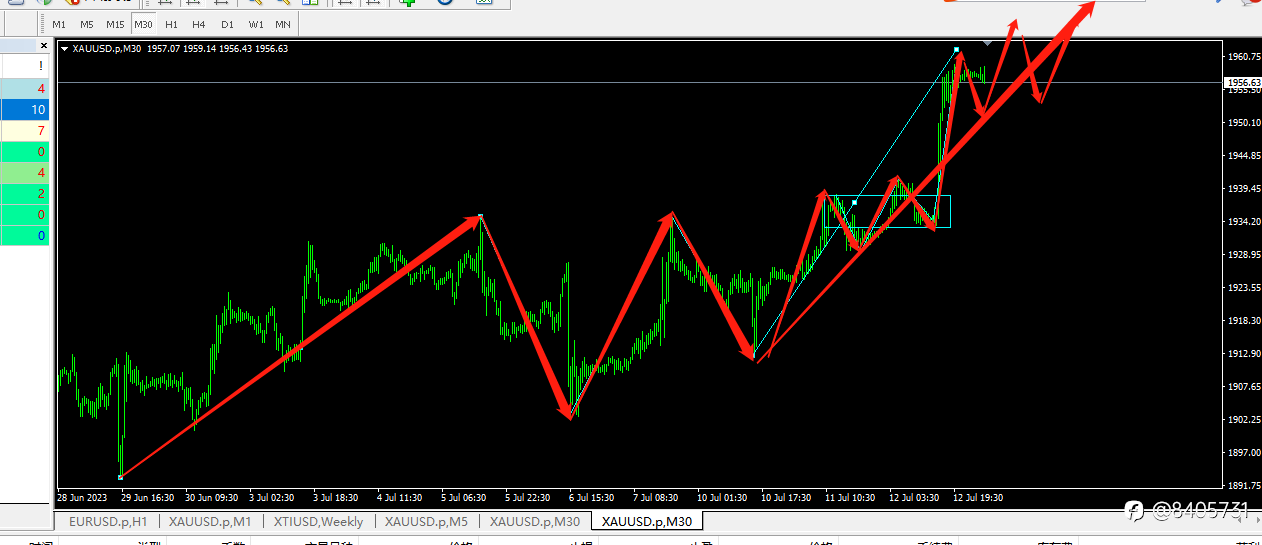Click the 1950.10 price scale label
The image size is (1262, 545).
(1242, 123)
